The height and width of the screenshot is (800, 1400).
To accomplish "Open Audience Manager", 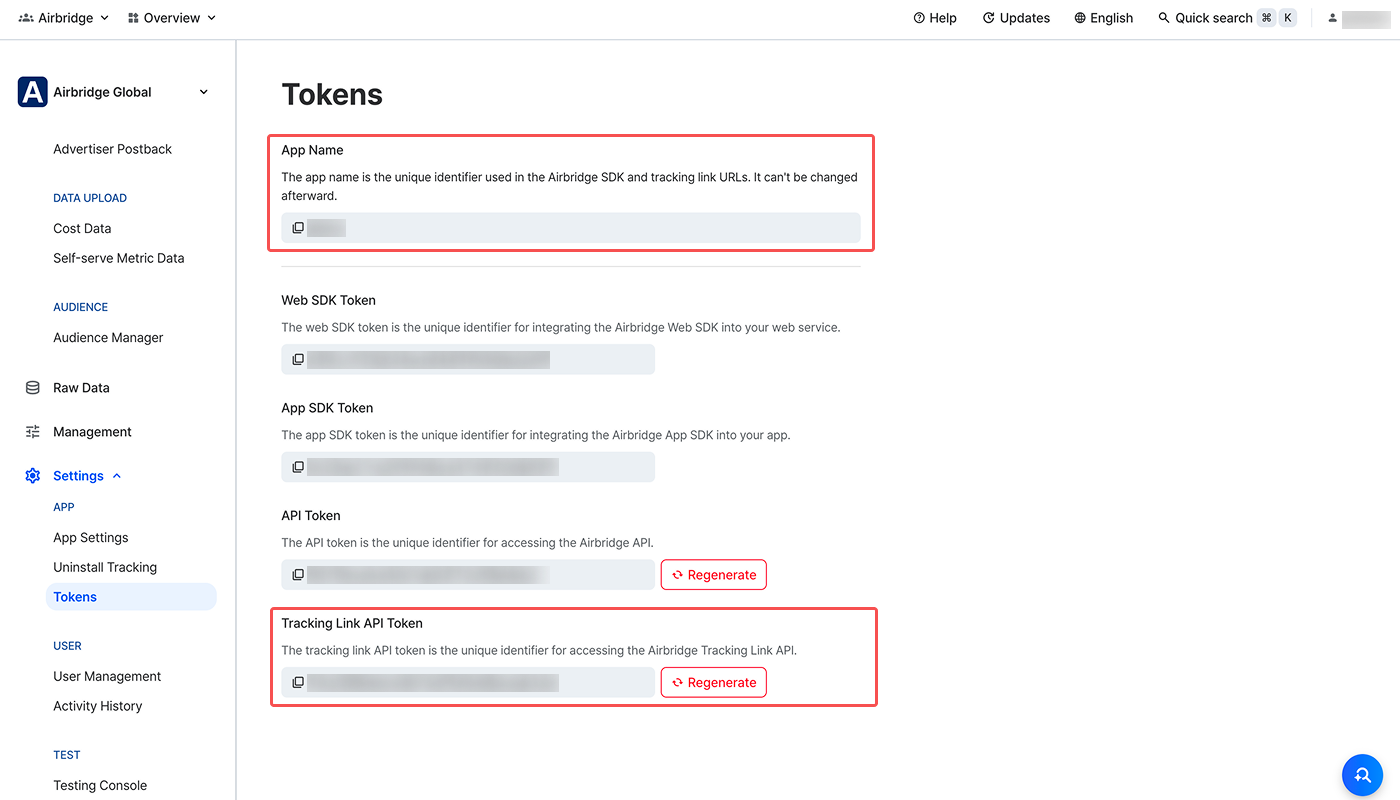I will click(108, 338).
